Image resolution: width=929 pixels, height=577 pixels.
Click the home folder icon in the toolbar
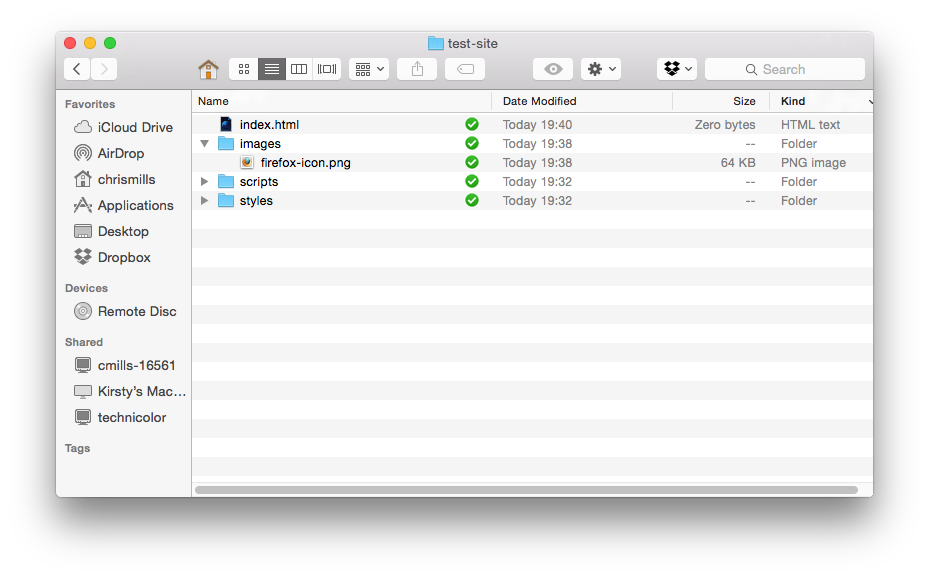pos(208,68)
